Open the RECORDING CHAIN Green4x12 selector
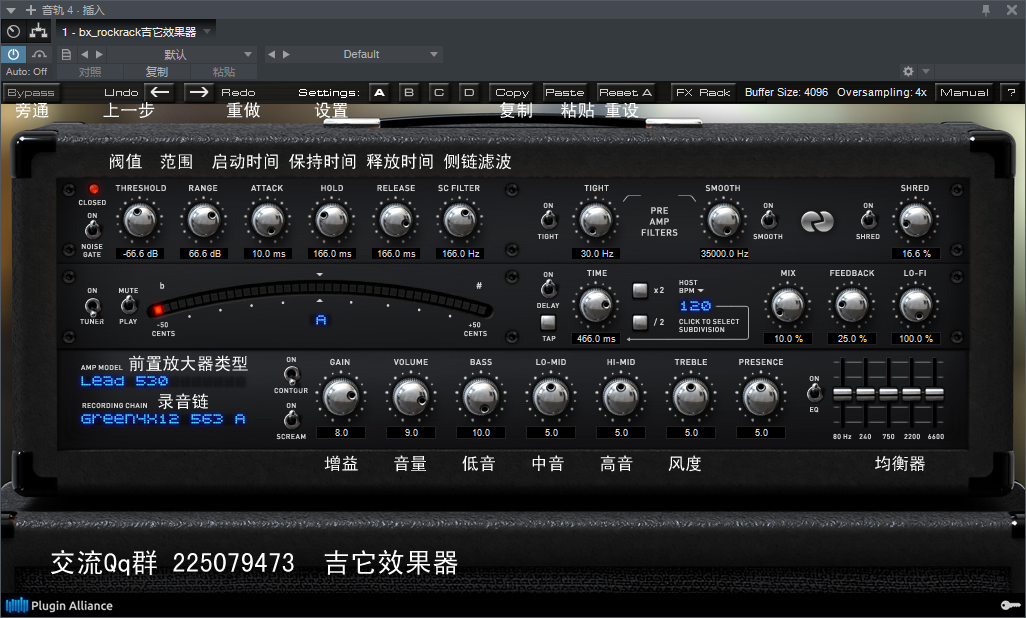 point(163,419)
